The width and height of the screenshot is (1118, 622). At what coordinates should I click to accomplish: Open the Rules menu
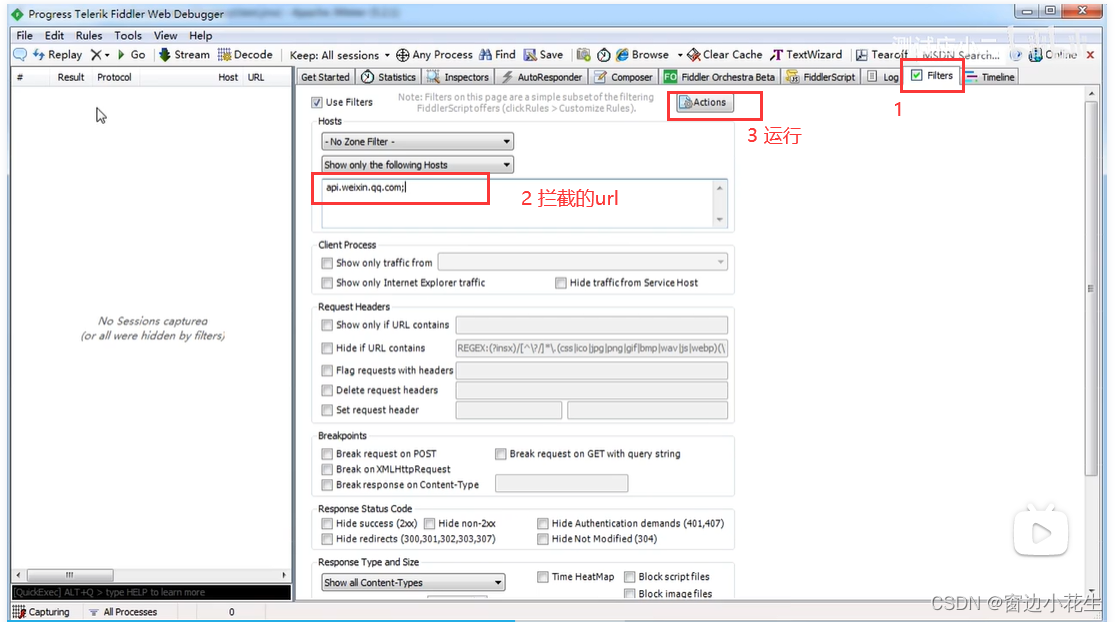tap(89, 36)
